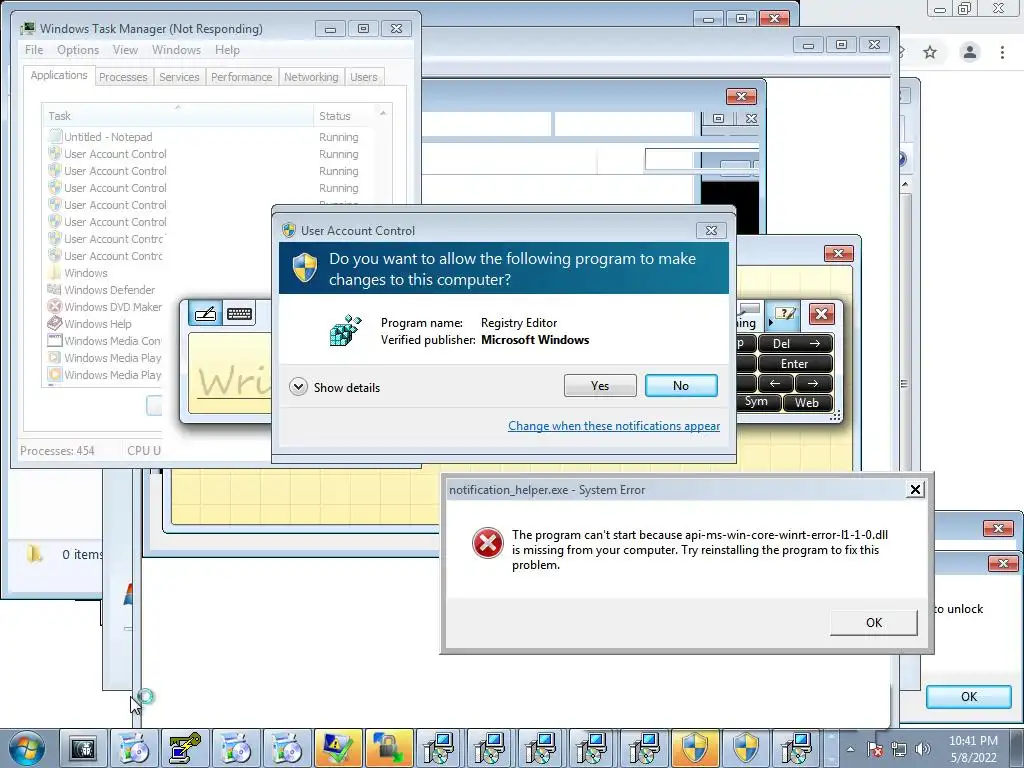This screenshot has height=768, width=1024.
Task: Switch to touch keyboard mode in Input Panel
Action: pos(240,314)
